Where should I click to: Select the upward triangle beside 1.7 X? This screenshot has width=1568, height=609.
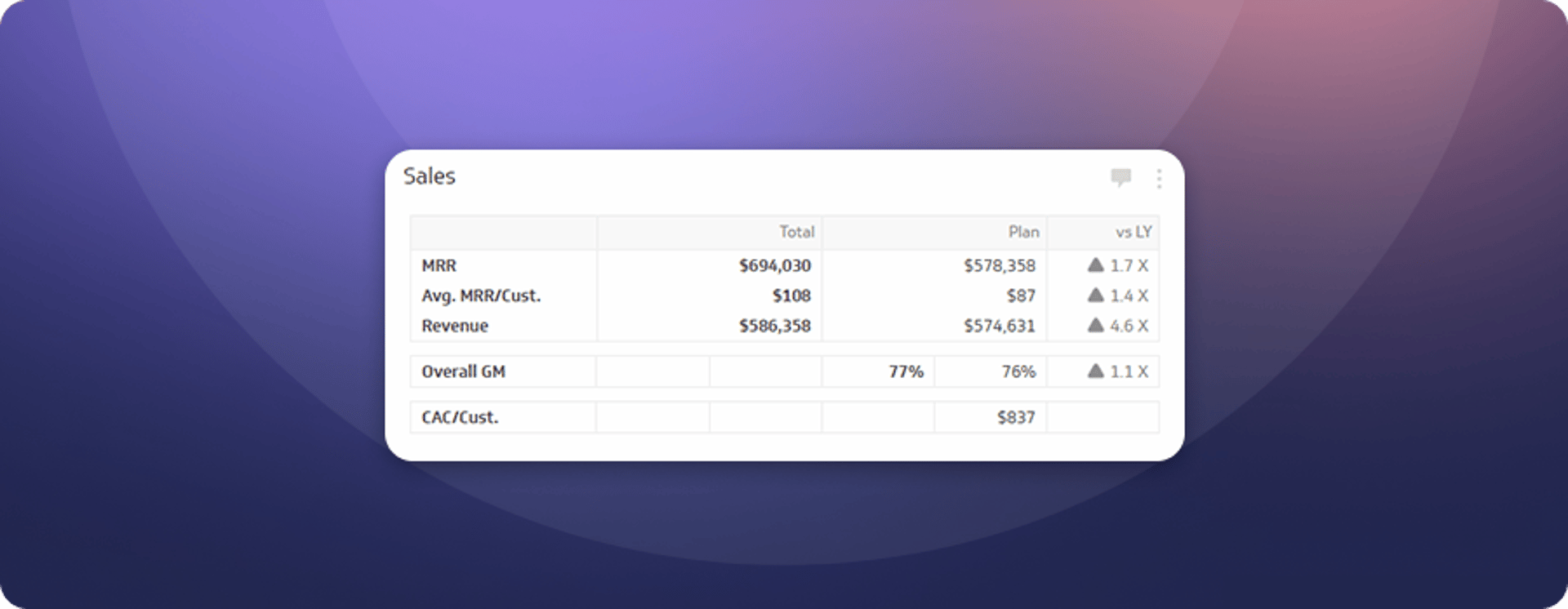point(1097,264)
